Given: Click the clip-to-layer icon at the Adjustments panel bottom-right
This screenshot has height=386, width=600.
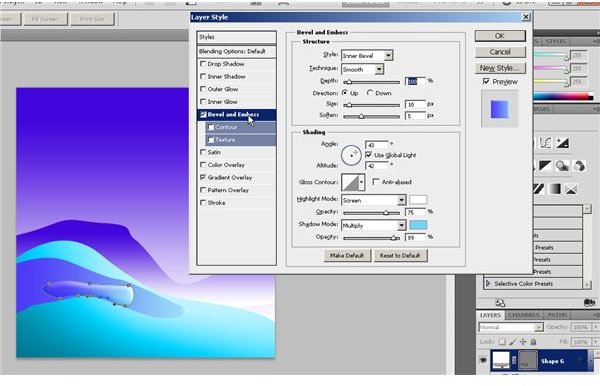Looking at the screenshot, I should point(589,303).
